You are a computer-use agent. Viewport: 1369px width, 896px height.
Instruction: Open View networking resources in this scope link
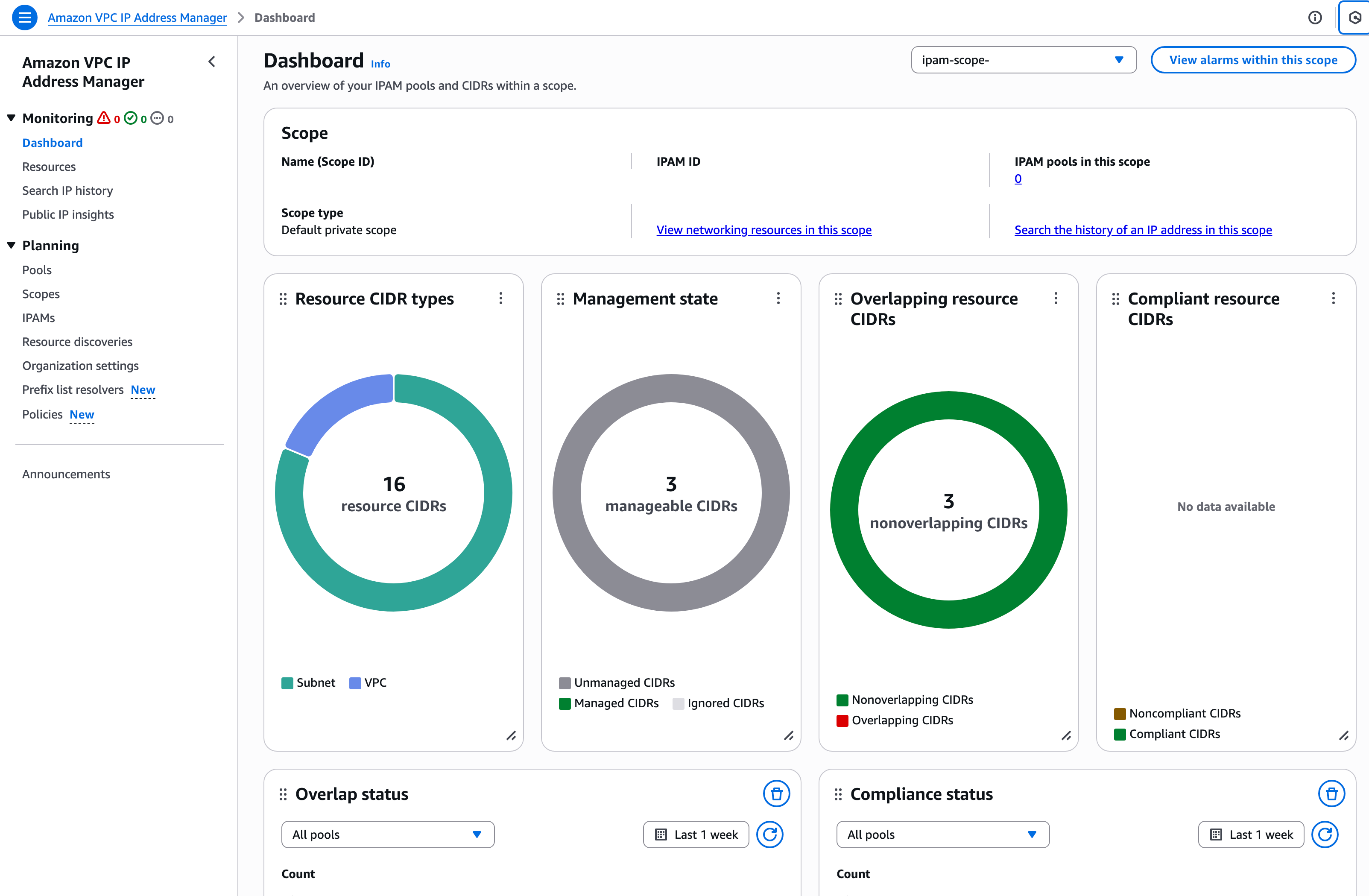[763, 230]
